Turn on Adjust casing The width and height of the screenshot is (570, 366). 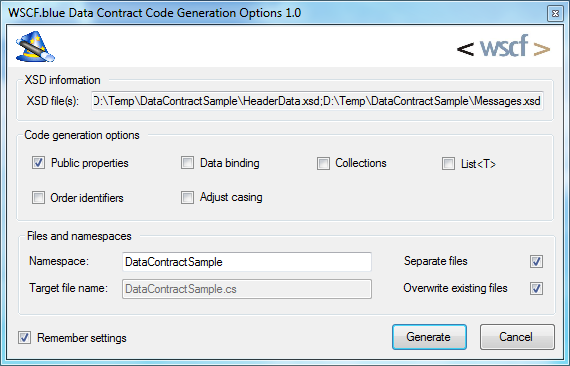[187, 197]
